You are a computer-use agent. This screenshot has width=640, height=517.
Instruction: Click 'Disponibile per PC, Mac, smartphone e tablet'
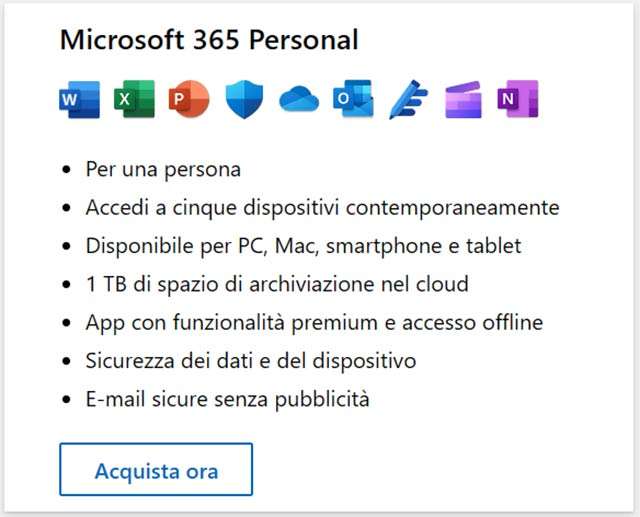[x=303, y=246]
